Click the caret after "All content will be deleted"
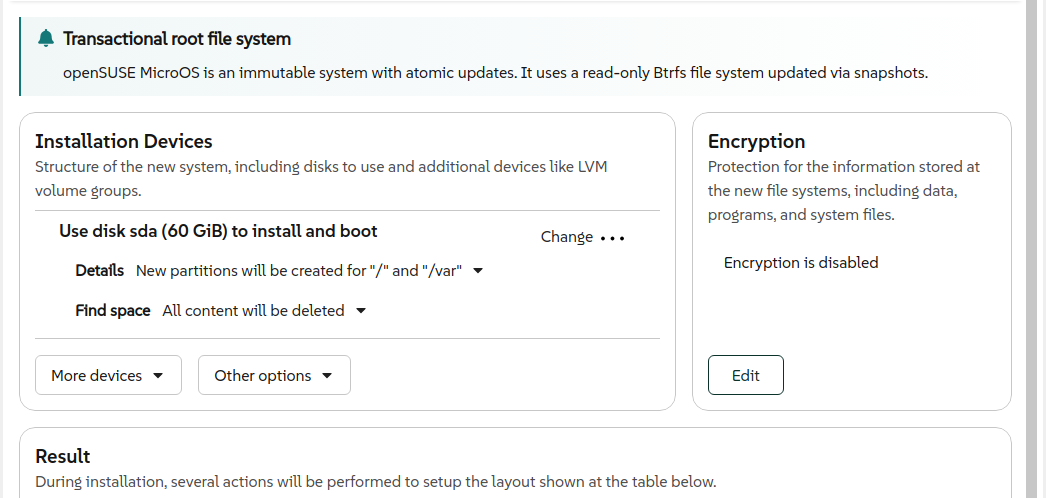 click(x=361, y=311)
